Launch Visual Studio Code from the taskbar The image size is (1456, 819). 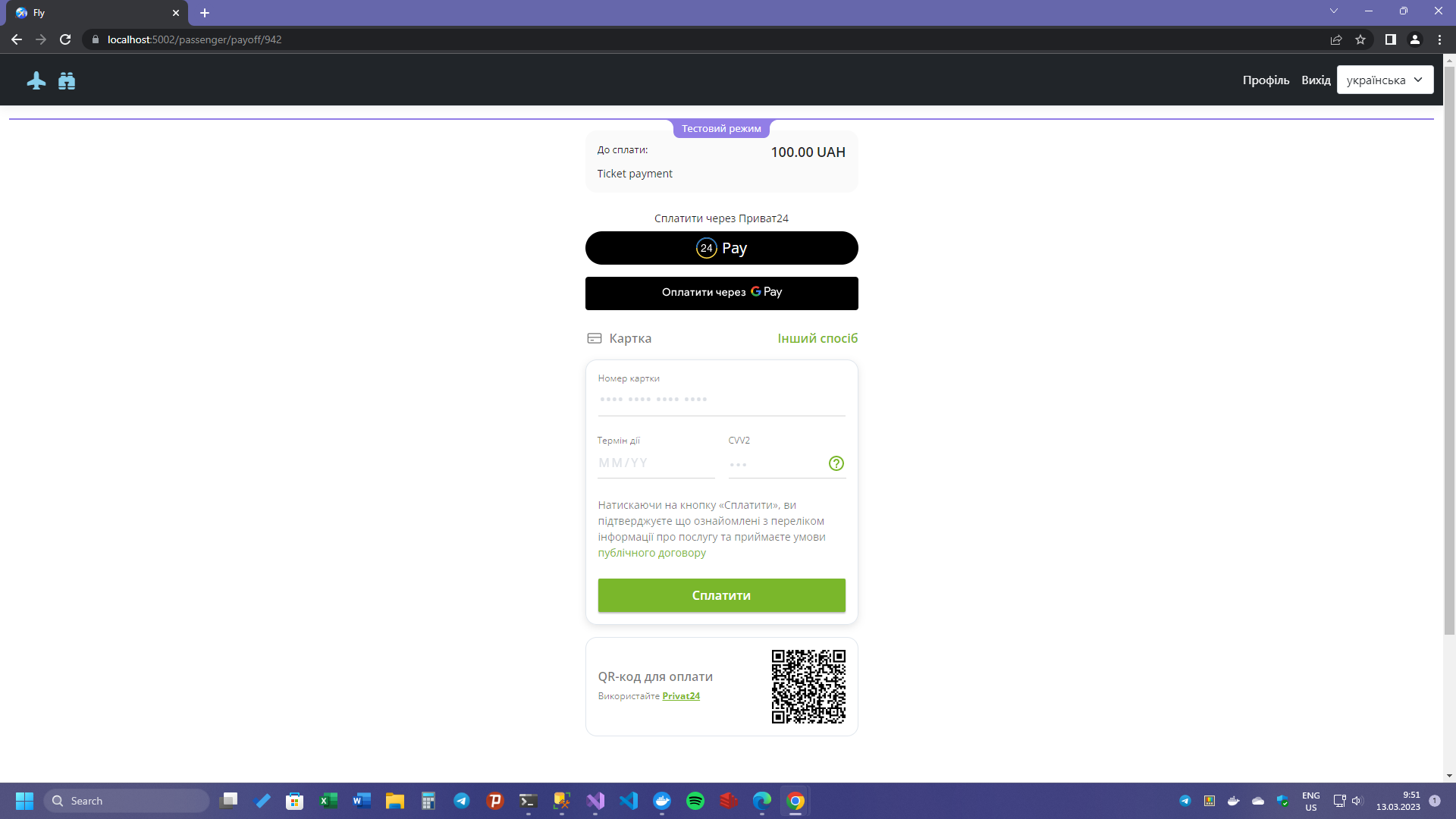click(x=629, y=801)
